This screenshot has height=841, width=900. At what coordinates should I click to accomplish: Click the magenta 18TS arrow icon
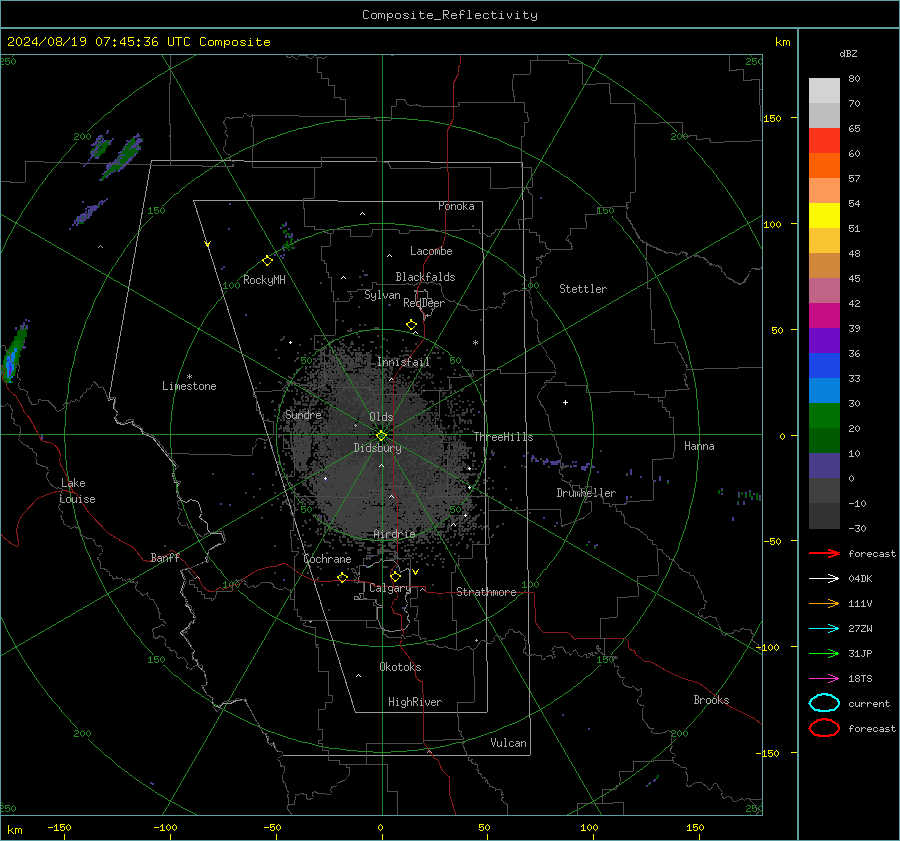coord(824,679)
